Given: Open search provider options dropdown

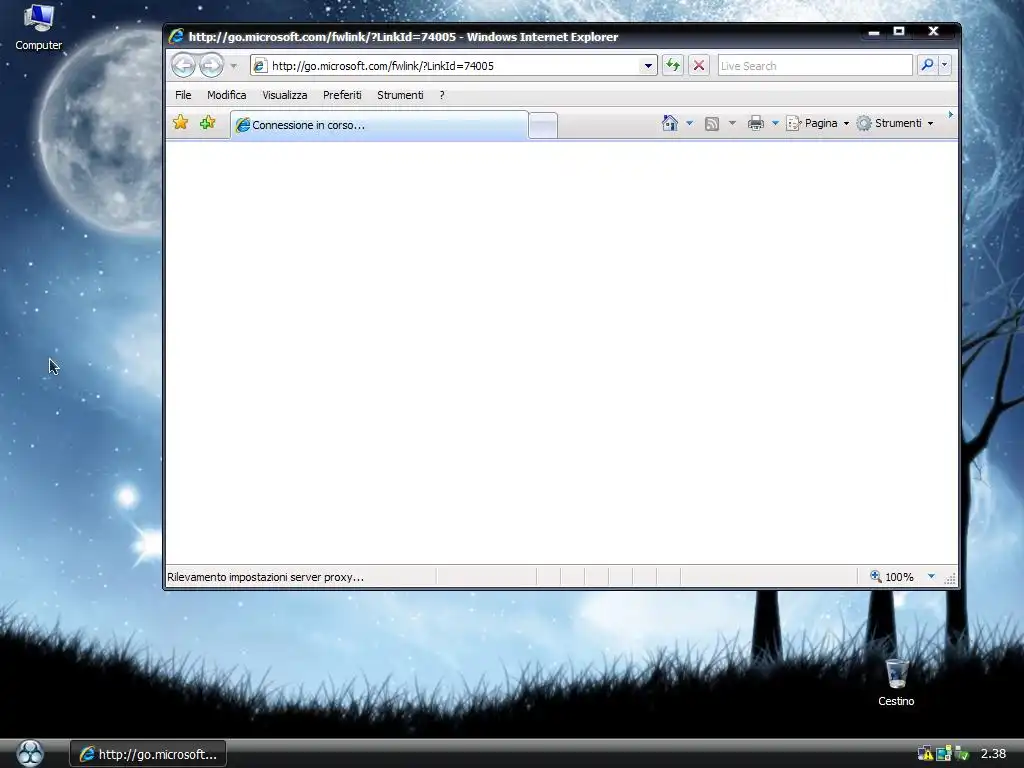Looking at the screenshot, I should pos(944,65).
